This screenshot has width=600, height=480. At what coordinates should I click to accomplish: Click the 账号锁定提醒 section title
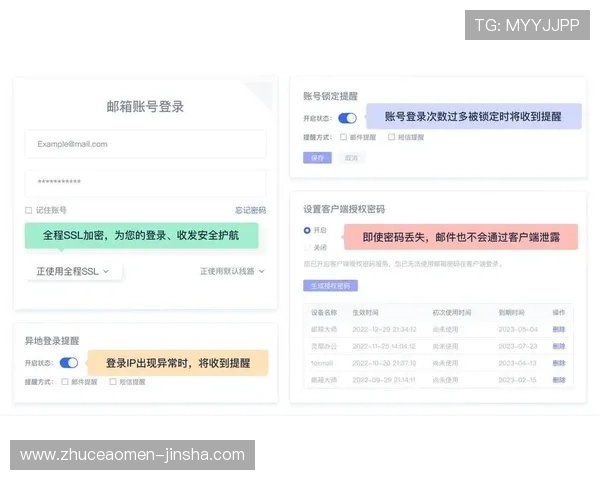tap(330, 96)
